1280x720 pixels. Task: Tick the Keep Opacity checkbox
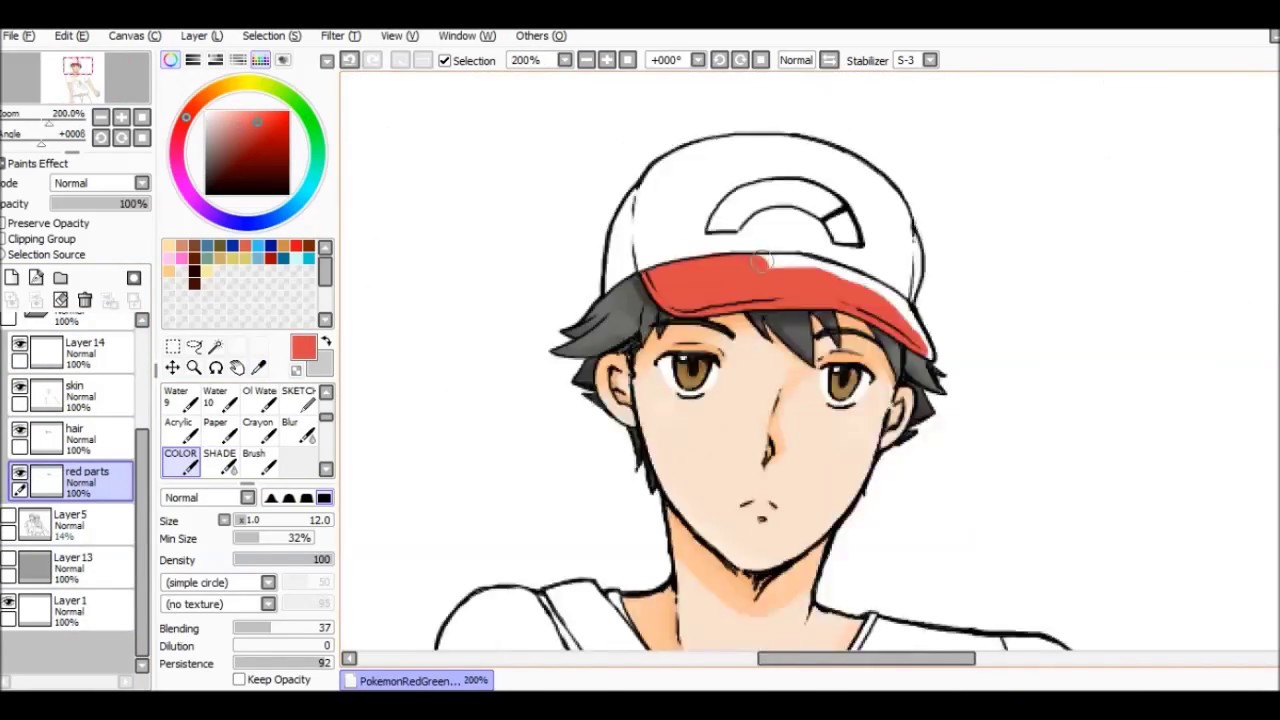(x=239, y=680)
